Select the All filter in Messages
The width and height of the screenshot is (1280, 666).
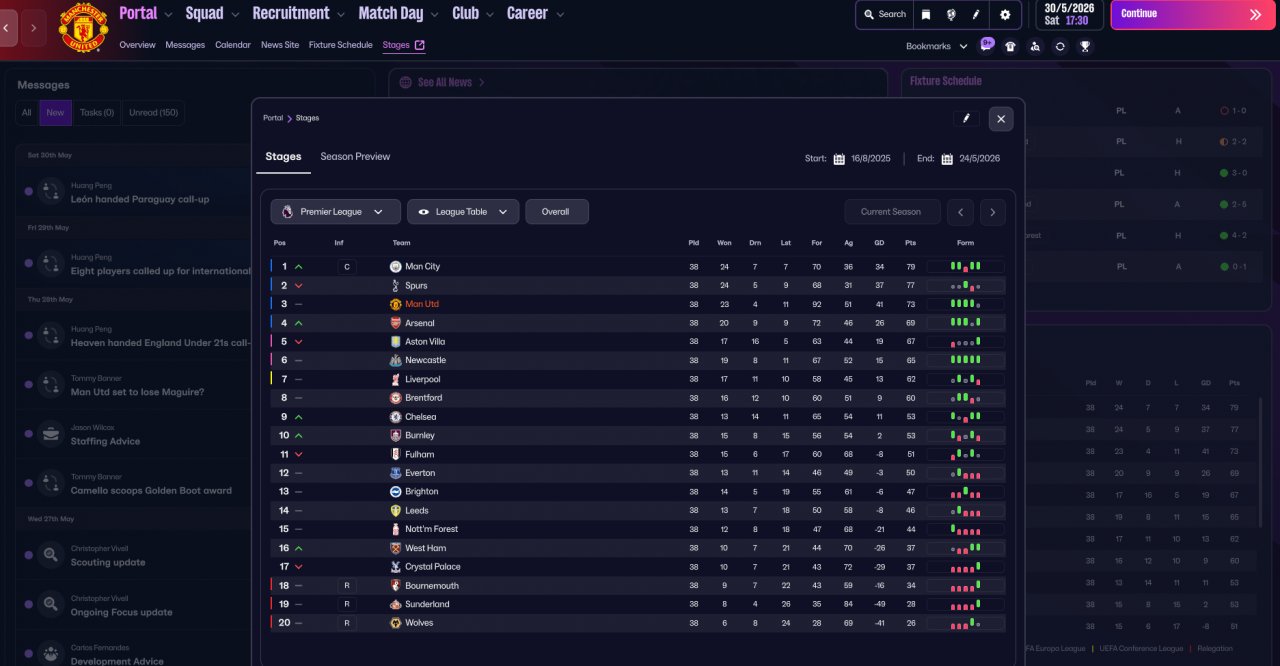tap(27, 113)
